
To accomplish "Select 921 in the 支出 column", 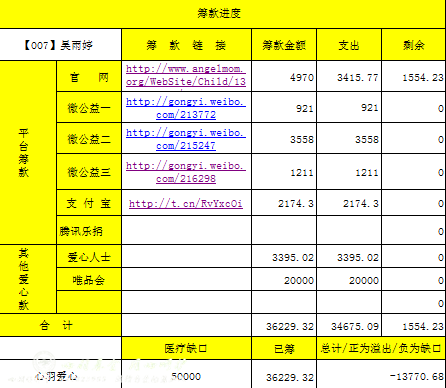I will (349, 108).
